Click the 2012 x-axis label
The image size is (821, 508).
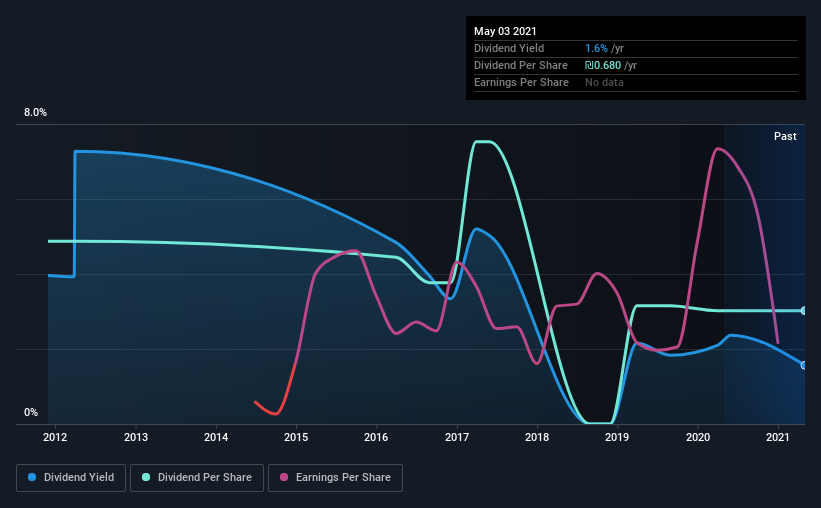pos(55,437)
